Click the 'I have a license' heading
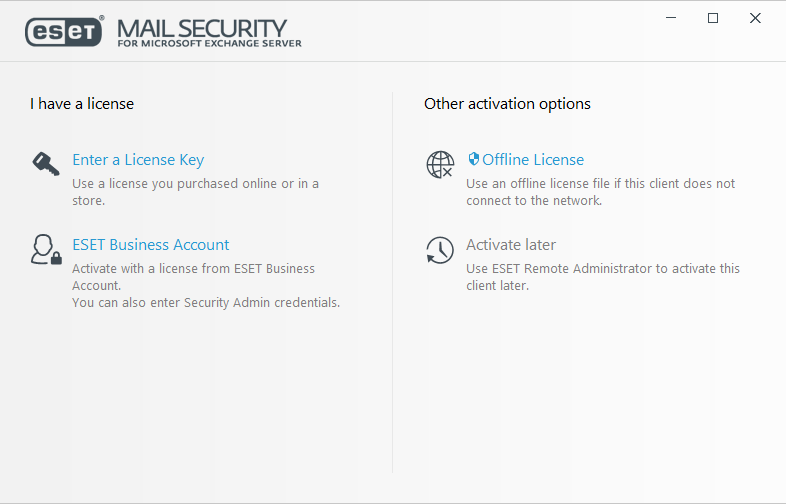The width and height of the screenshot is (786, 504). click(82, 104)
